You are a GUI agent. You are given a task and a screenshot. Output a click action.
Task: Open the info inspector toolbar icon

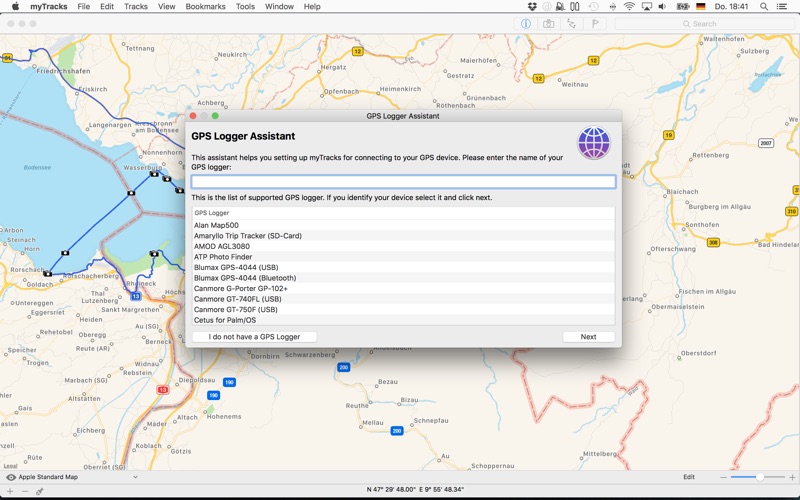point(526,23)
